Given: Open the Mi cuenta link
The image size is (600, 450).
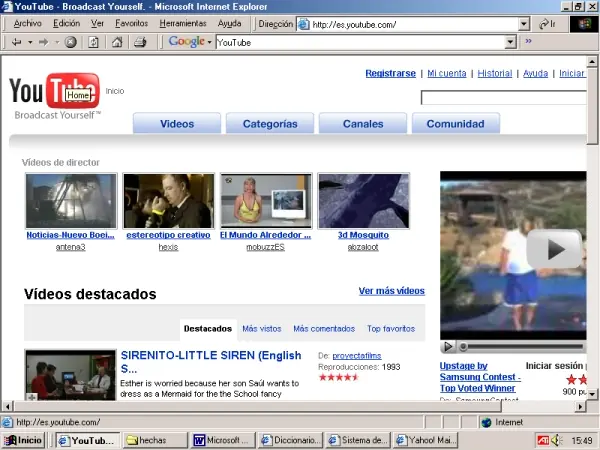Looking at the screenshot, I should [x=447, y=73].
